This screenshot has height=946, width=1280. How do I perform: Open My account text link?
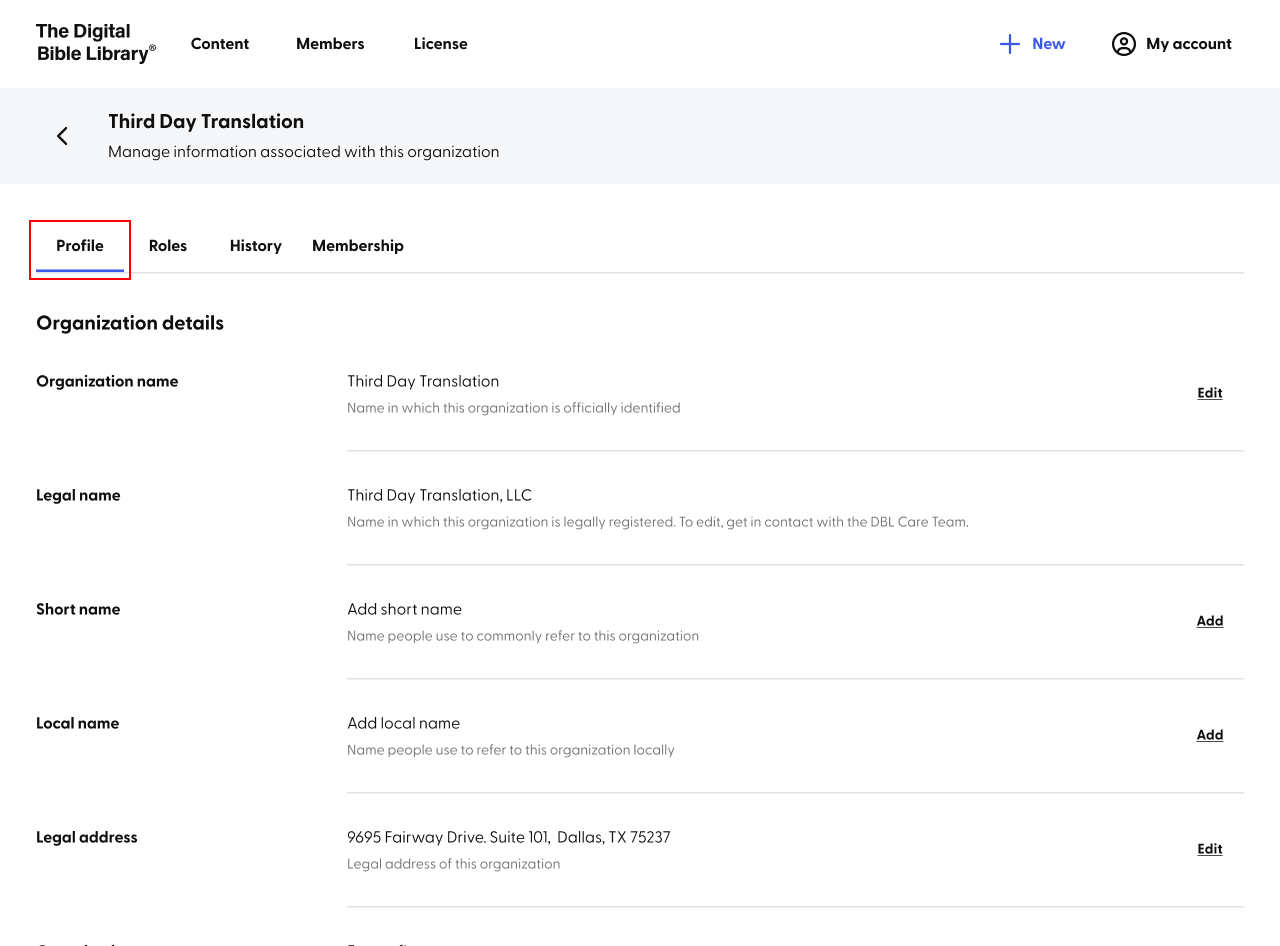pos(1189,44)
